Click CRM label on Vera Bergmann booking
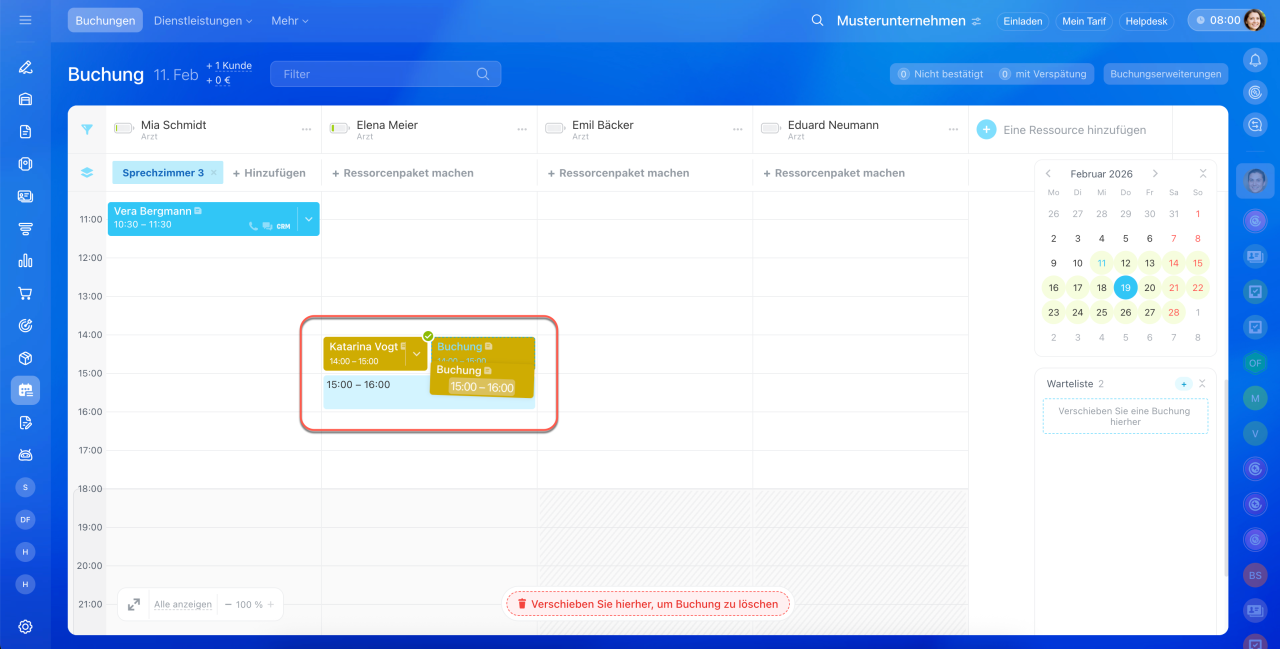This screenshot has height=649, width=1280. point(283,227)
